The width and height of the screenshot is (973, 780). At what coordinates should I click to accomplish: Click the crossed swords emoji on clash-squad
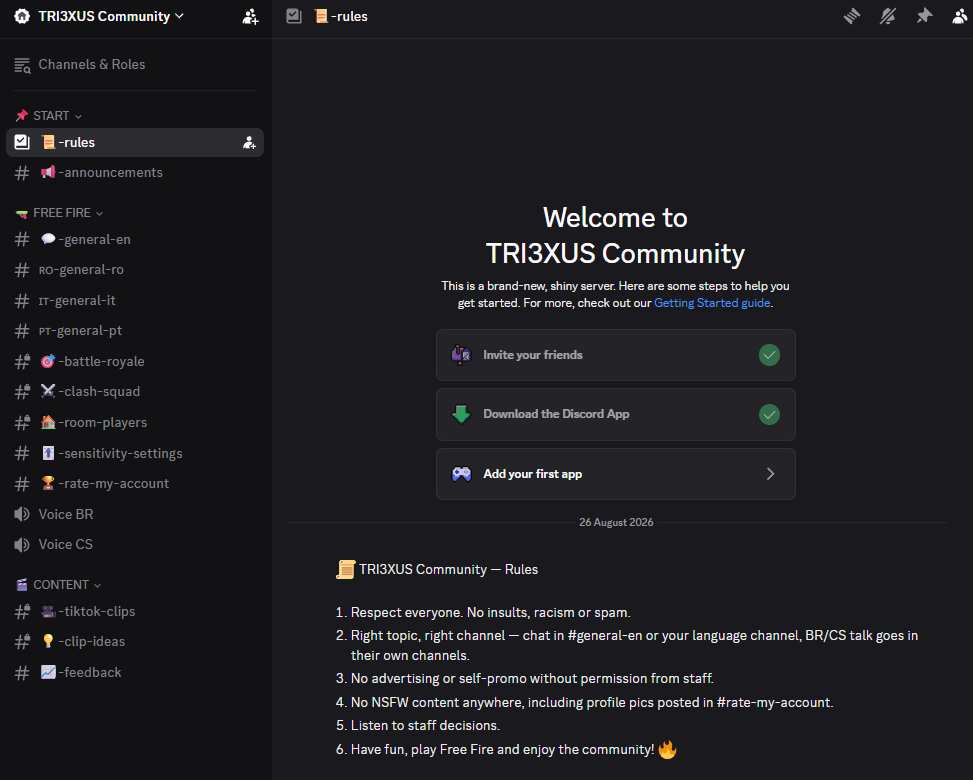(48, 391)
